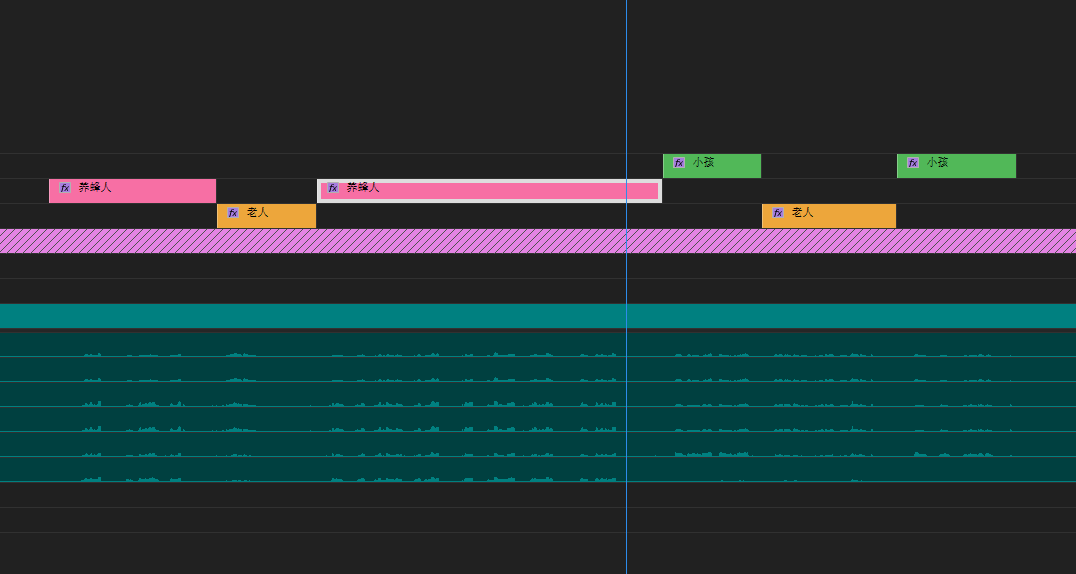Select the first green 小孩 clip
The image size is (1076, 574).
[730, 166]
